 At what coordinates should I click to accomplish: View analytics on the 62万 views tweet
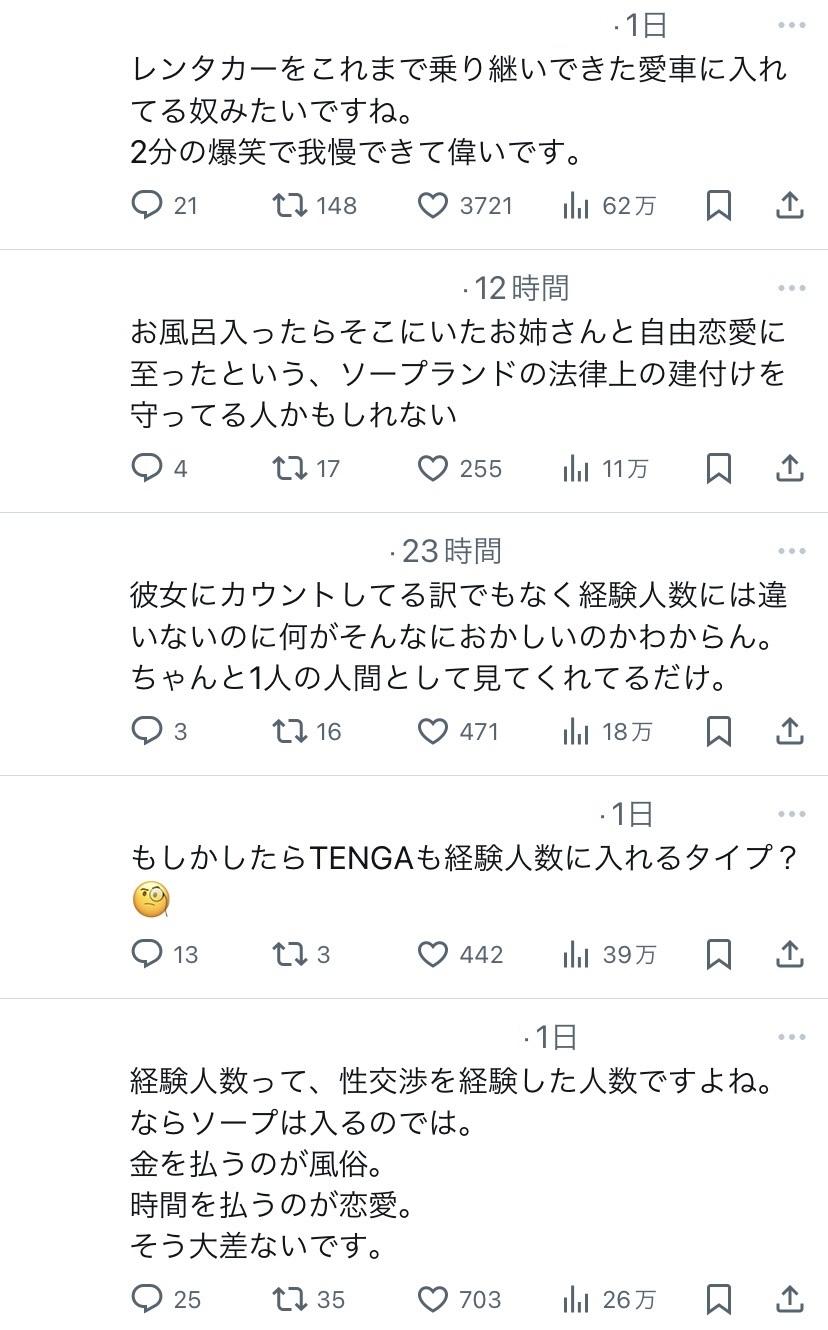coord(576,206)
